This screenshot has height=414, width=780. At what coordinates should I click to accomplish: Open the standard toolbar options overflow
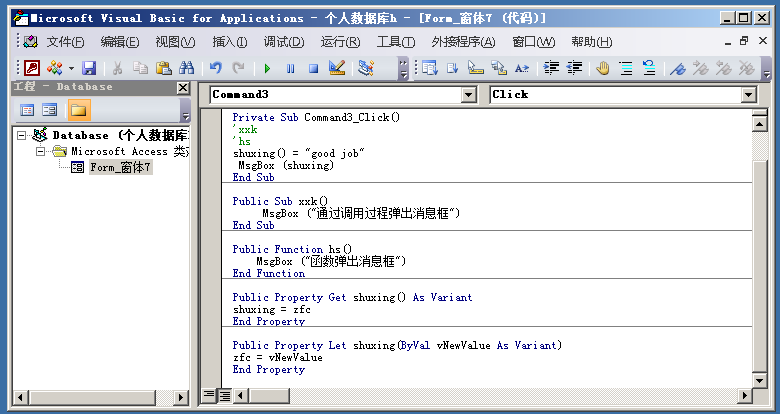[403, 68]
